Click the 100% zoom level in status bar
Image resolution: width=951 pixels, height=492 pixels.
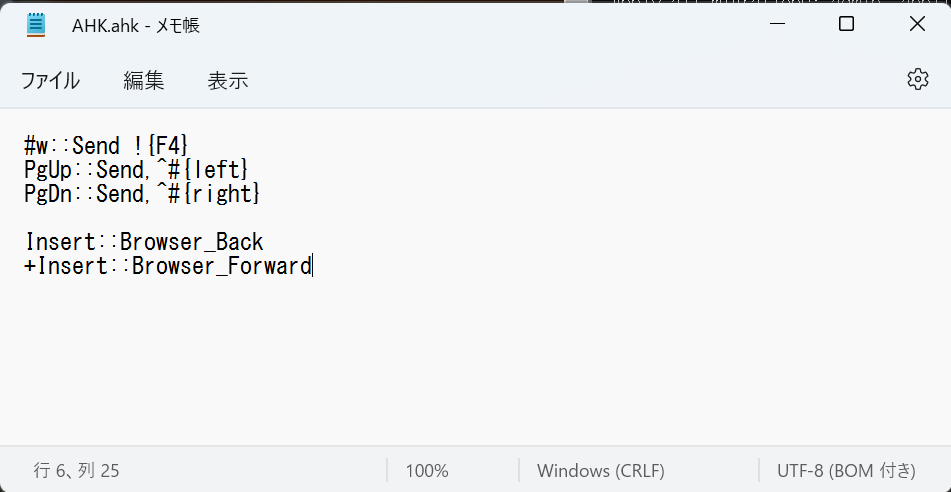pos(427,471)
